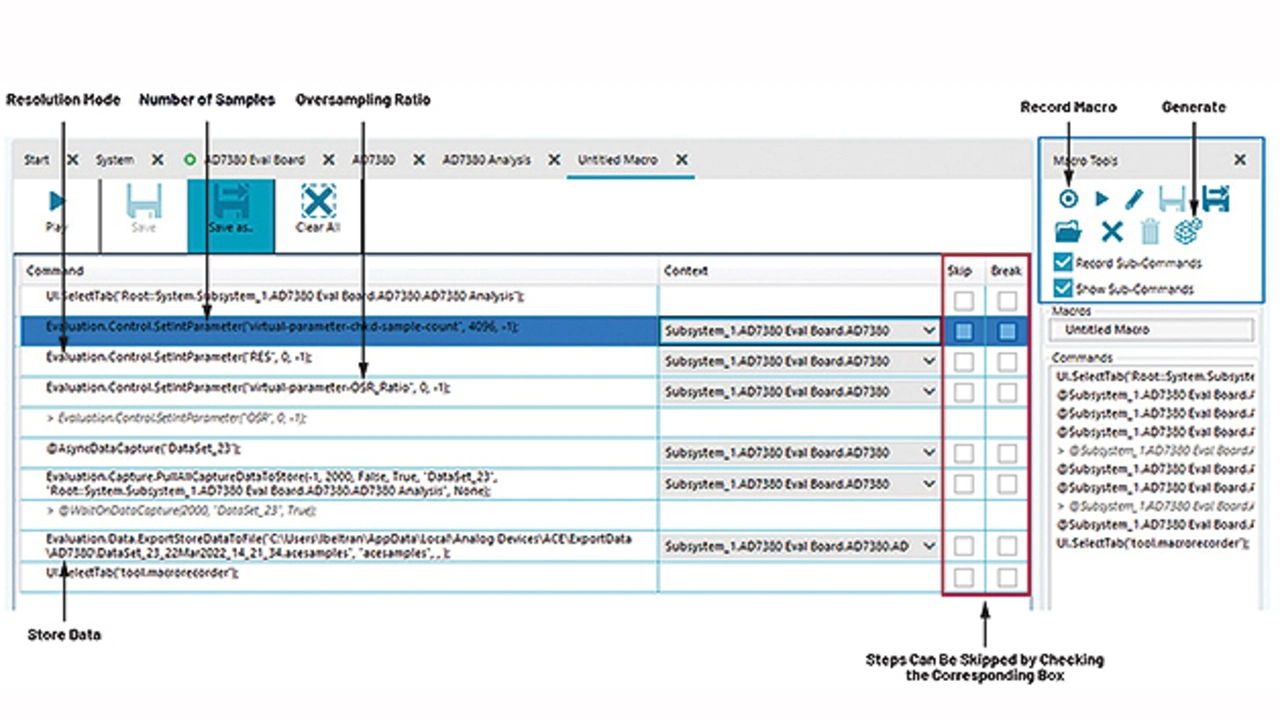This screenshot has width=1280, height=719.
Task: Click the Play button in main toolbar
Action: pyautogui.click(x=57, y=211)
